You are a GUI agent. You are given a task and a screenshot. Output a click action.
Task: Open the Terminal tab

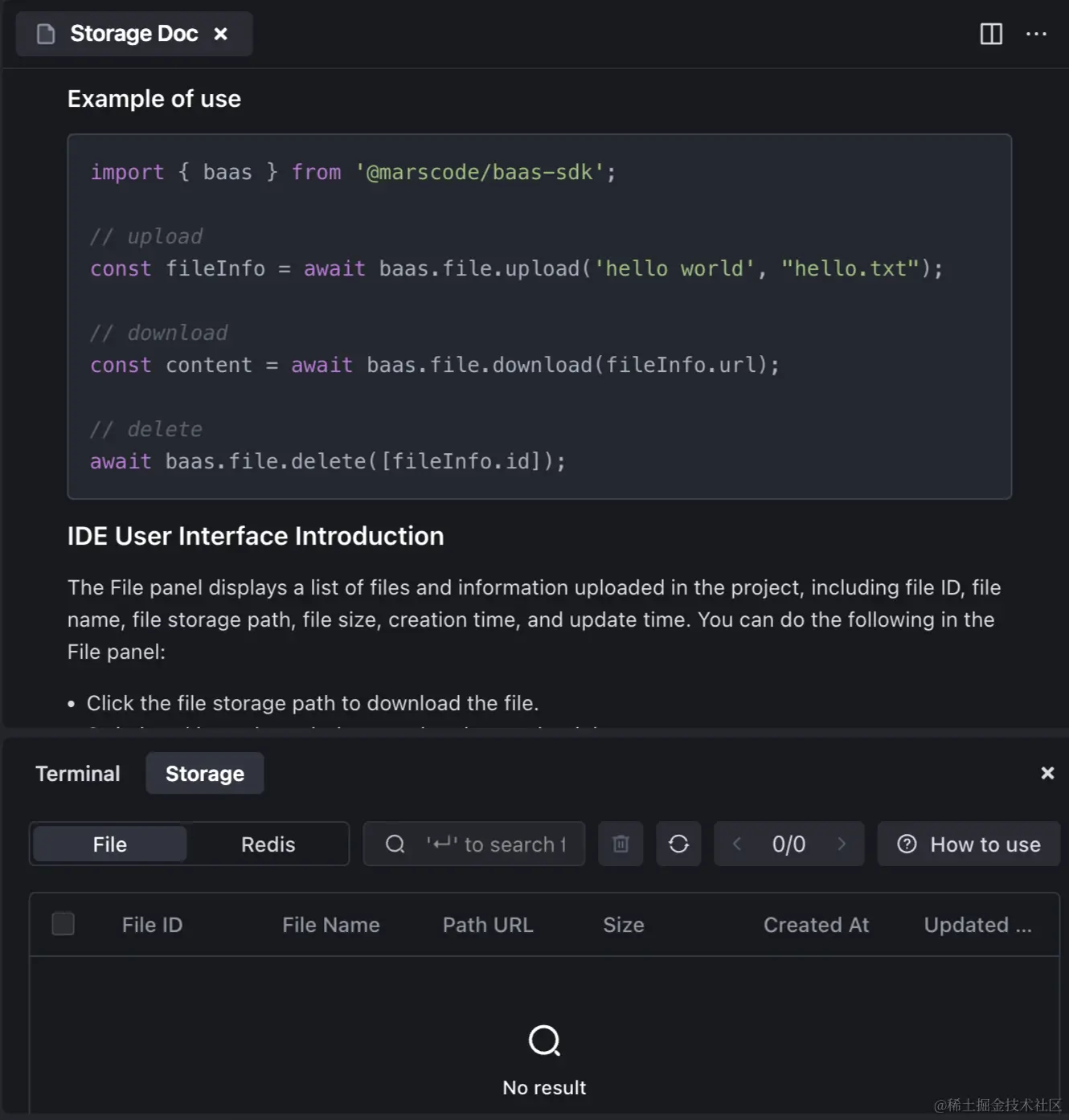click(x=78, y=774)
